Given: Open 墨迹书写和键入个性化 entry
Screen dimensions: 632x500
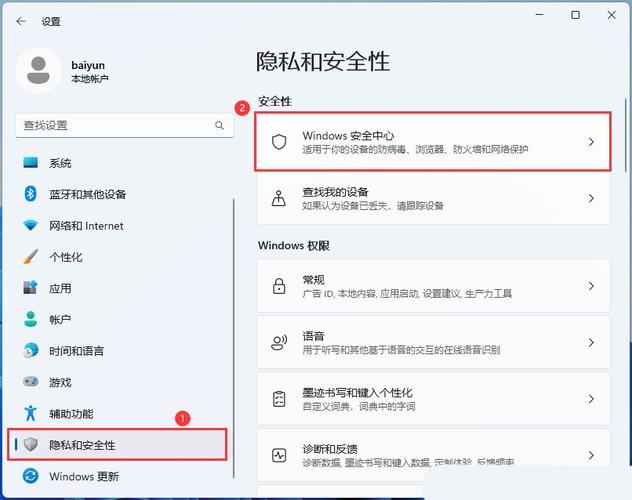Looking at the screenshot, I should (433, 399).
